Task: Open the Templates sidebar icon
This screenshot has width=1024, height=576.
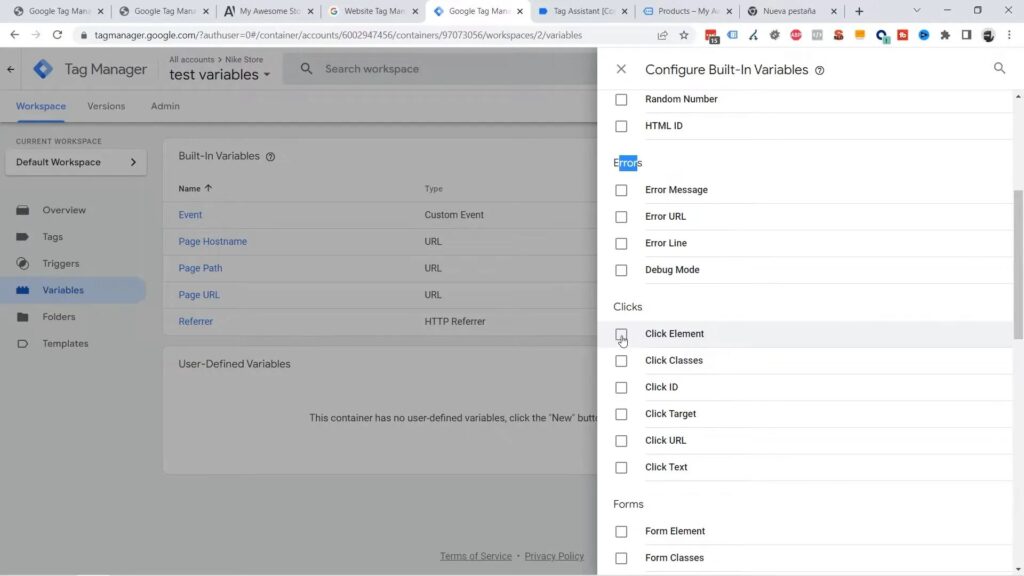Action: click(x=23, y=344)
